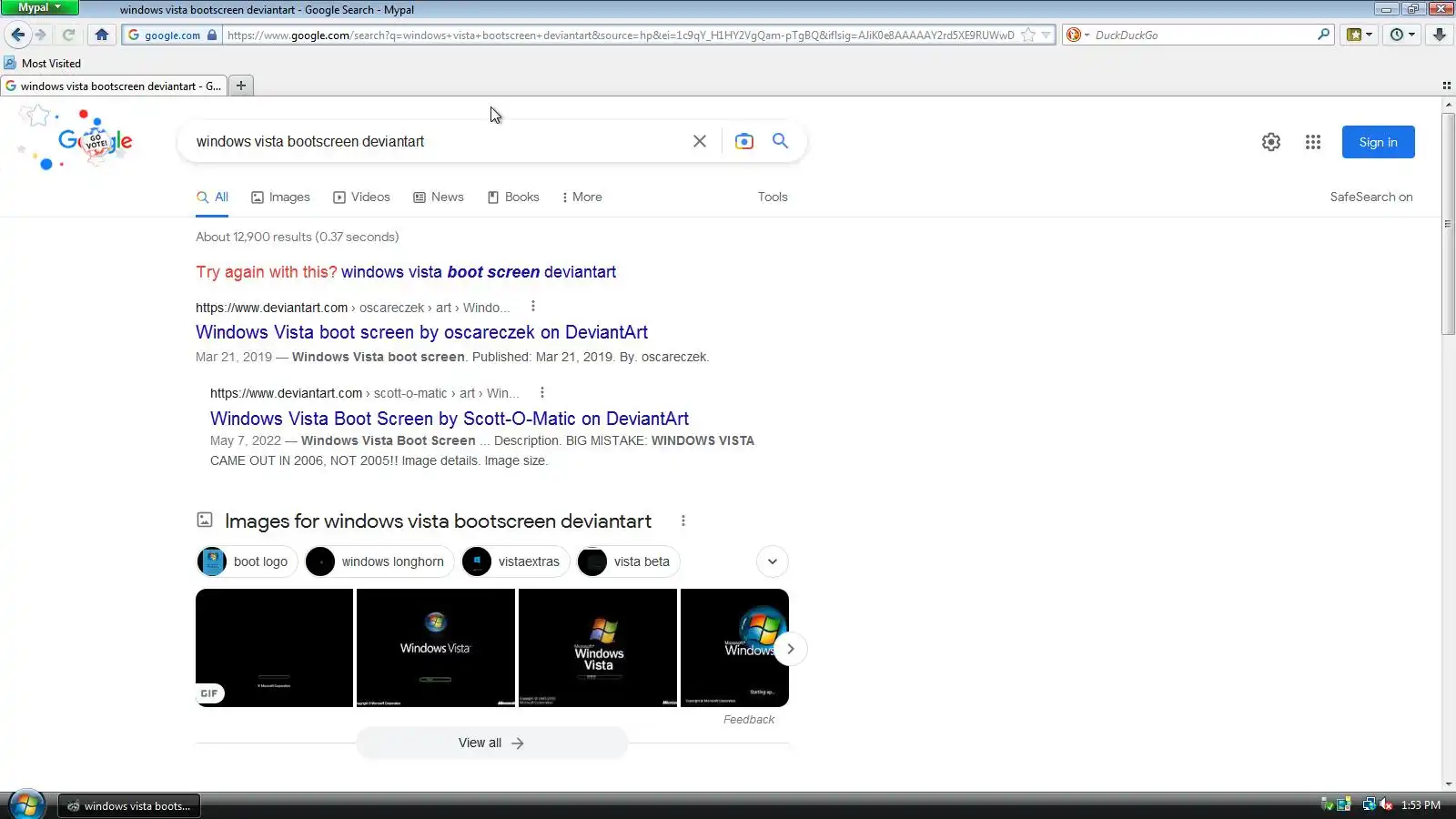Click the page vertical scrollbar thumb
The image size is (1456, 819).
click(x=1448, y=223)
